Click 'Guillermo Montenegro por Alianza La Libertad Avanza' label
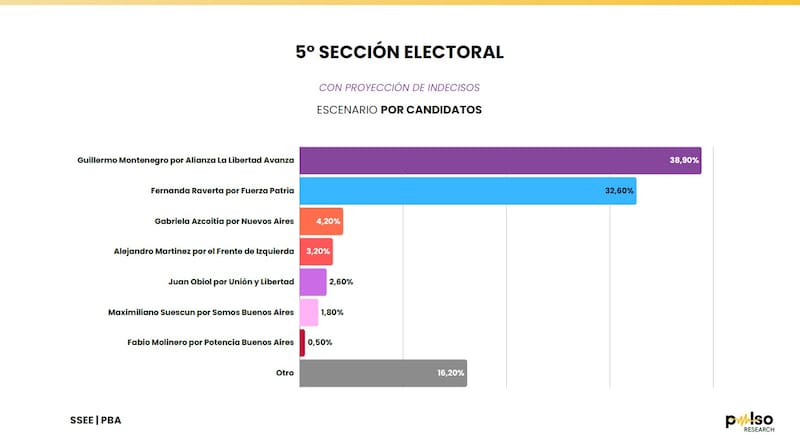The image size is (800, 448). pyautogui.click(x=185, y=160)
